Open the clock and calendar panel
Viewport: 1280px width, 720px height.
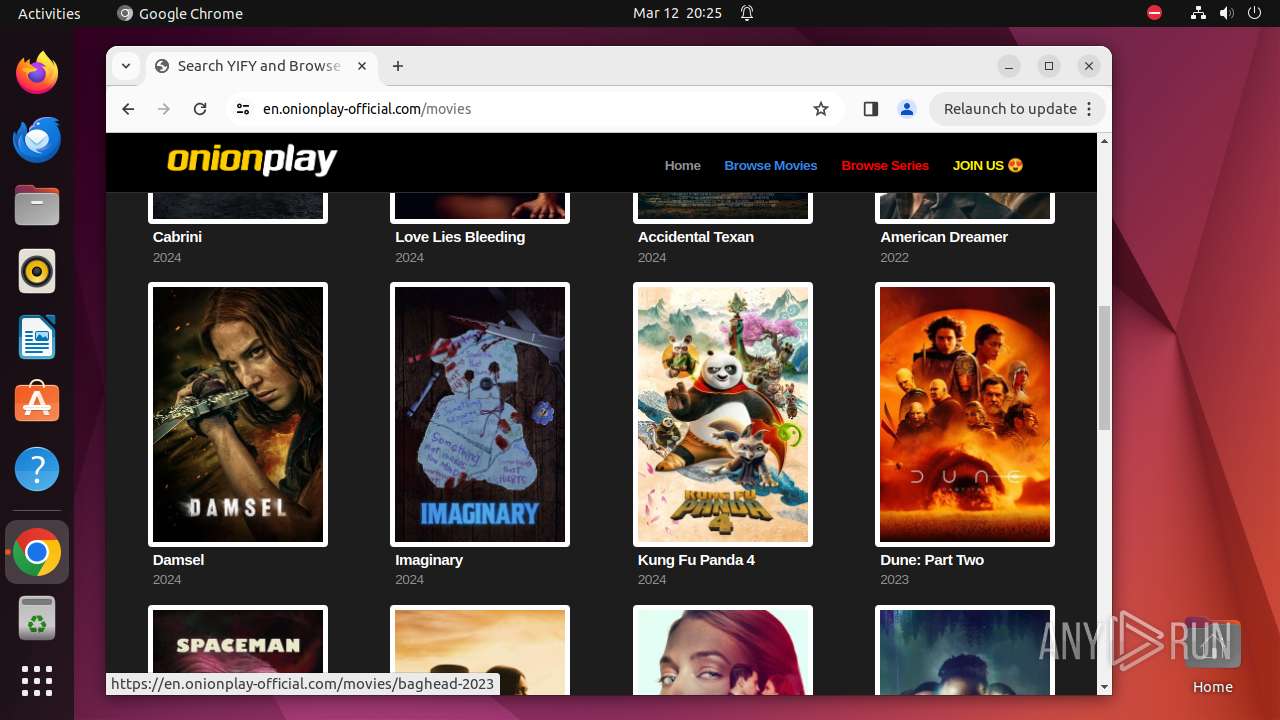pos(677,13)
